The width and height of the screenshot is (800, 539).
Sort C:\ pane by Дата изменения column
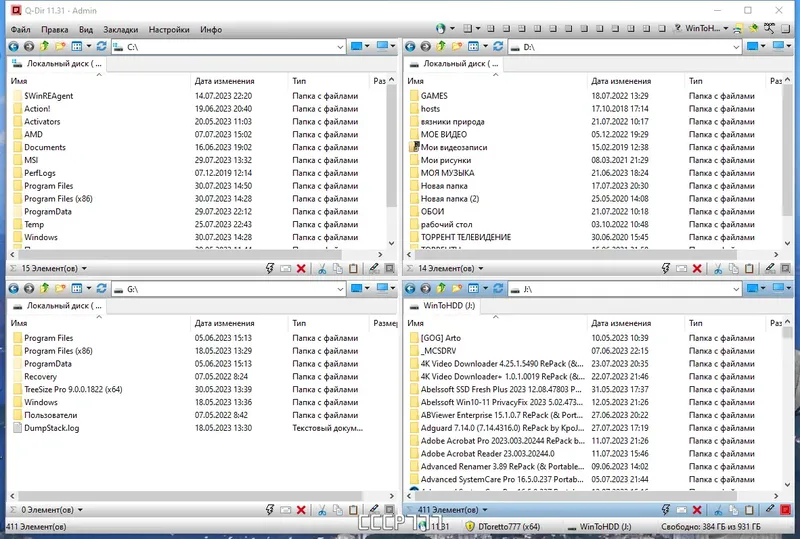pos(238,81)
